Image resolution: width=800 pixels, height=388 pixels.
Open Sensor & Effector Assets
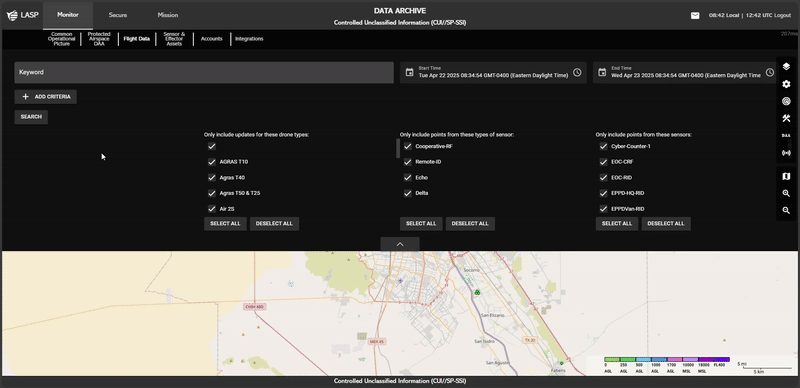[x=174, y=39]
